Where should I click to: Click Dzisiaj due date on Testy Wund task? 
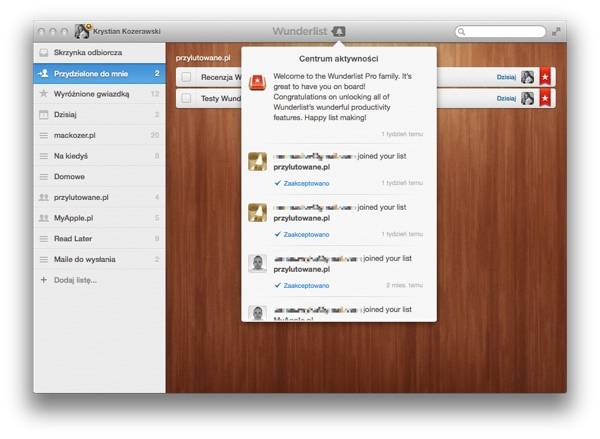tap(506, 98)
